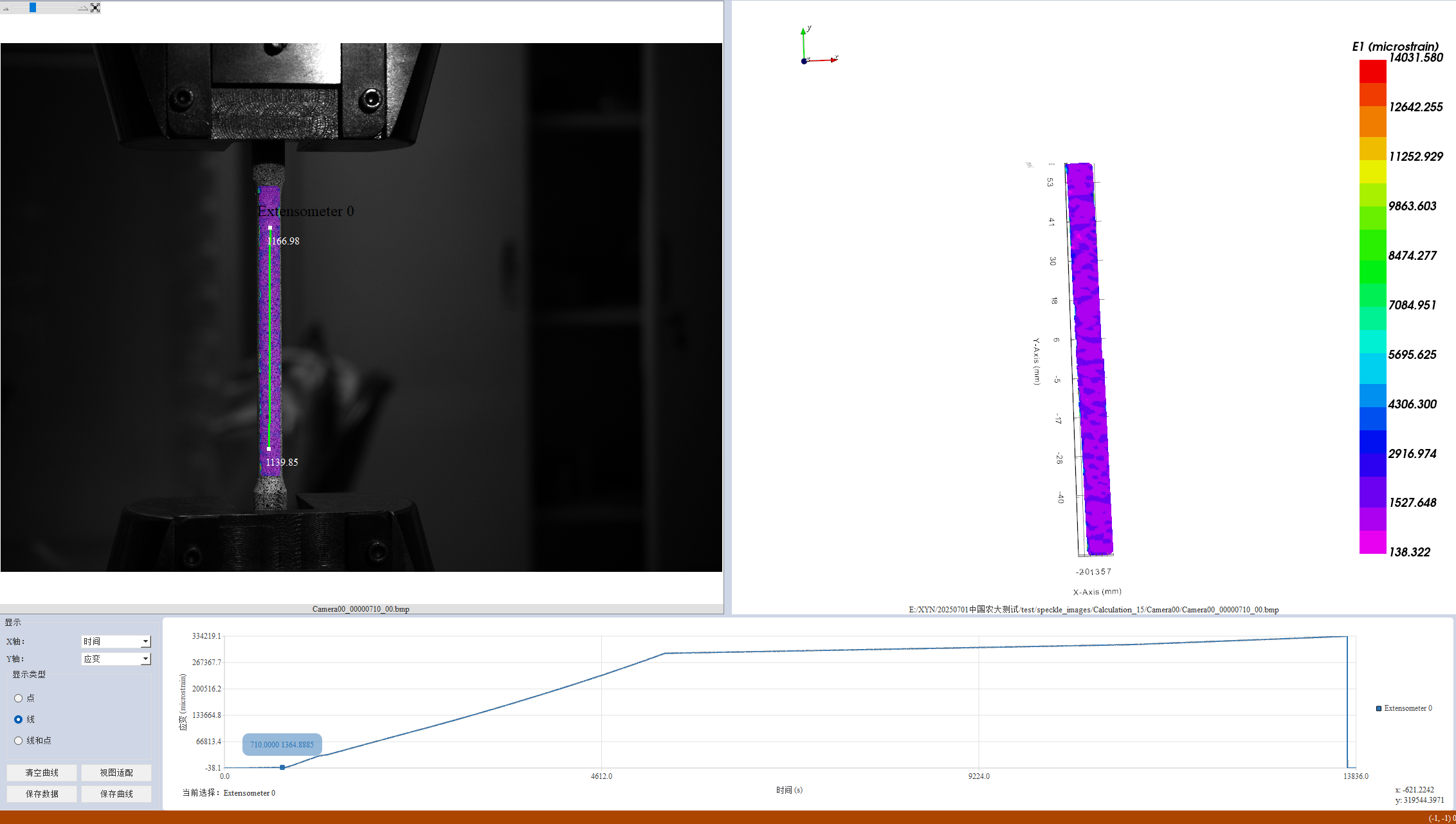Click the red swatch on E1 colorbar
This screenshot has height=824, width=1456.
tap(1372, 71)
